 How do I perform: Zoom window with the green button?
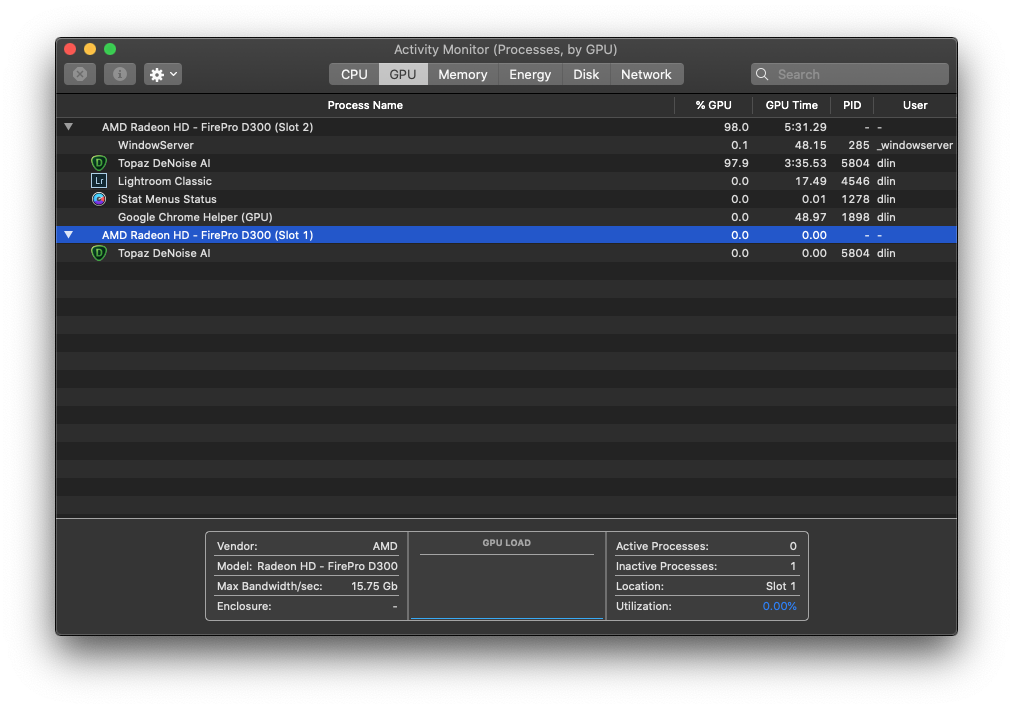(x=110, y=49)
